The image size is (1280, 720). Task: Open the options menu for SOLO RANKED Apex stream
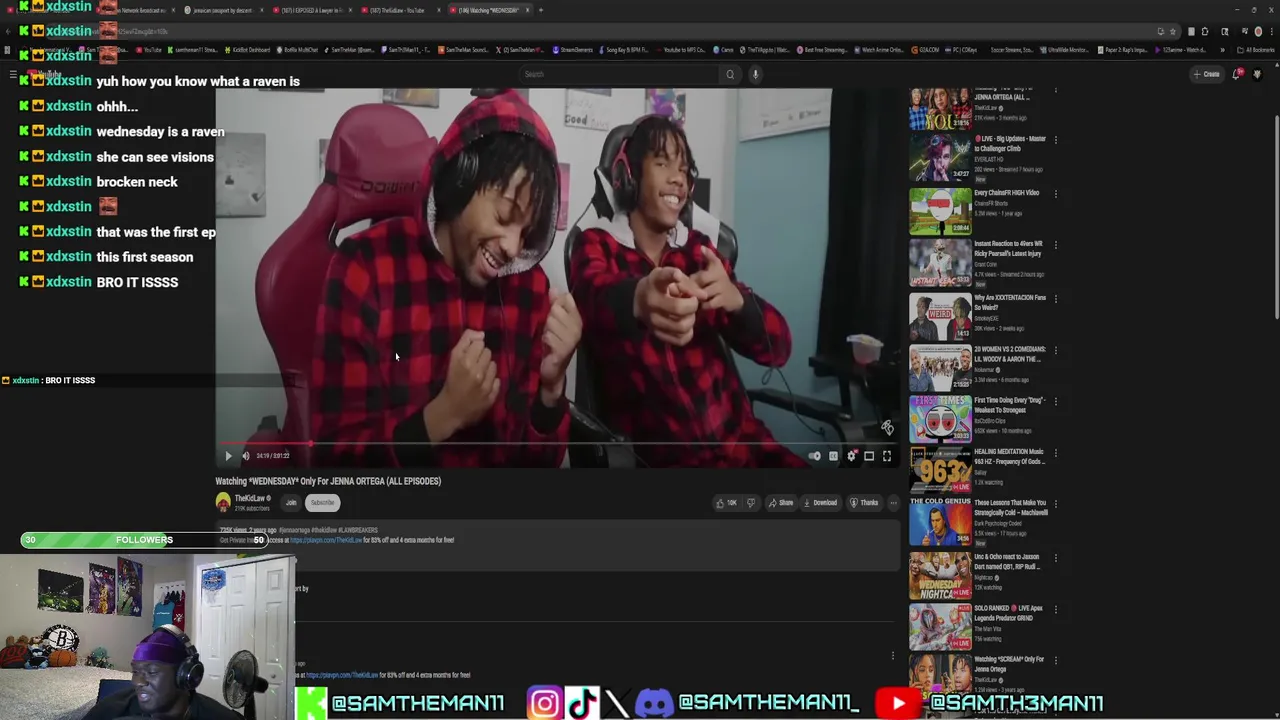point(1055,610)
